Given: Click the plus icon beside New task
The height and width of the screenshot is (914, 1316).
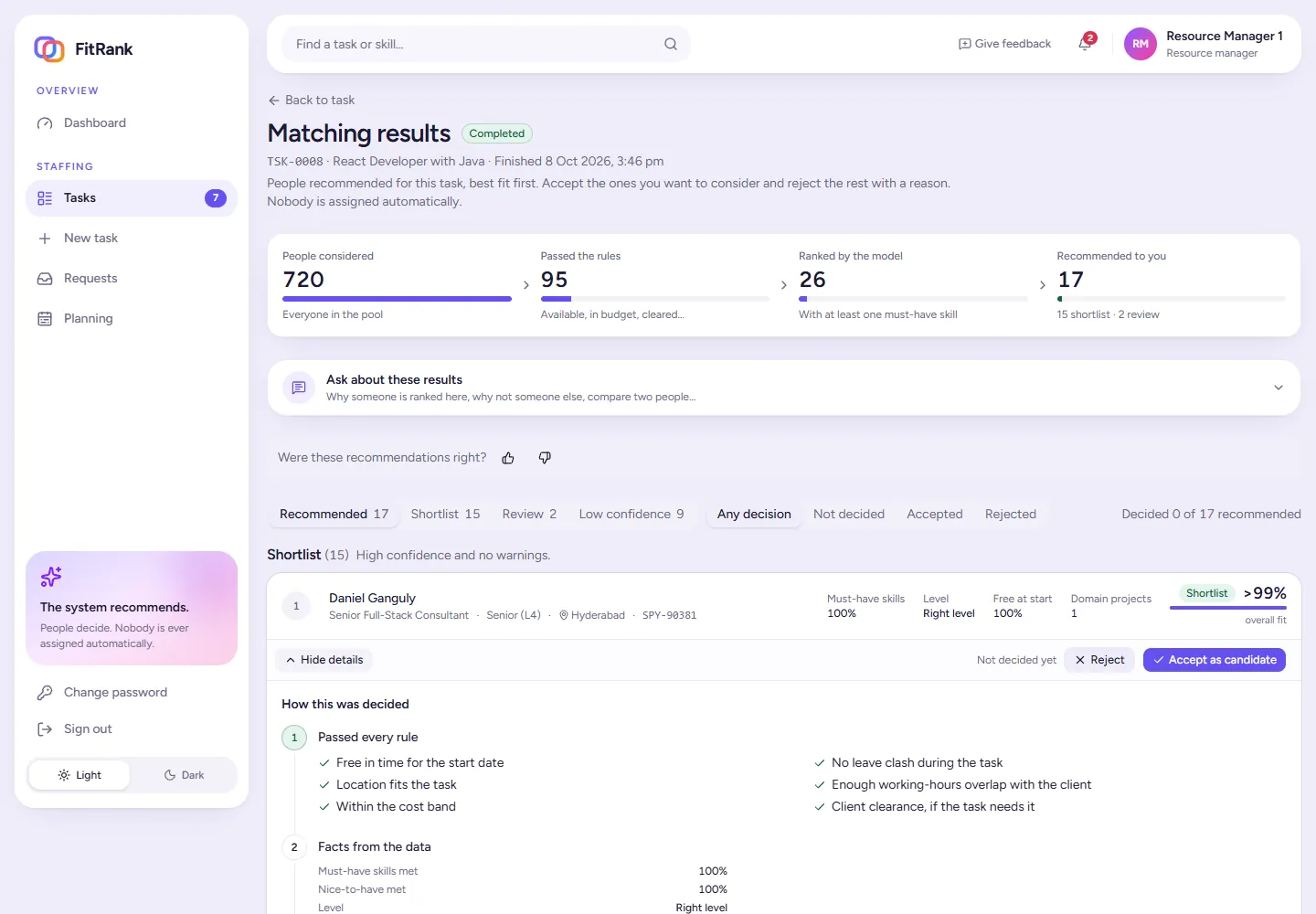Looking at the screenshot, I should tap(45, 239).
